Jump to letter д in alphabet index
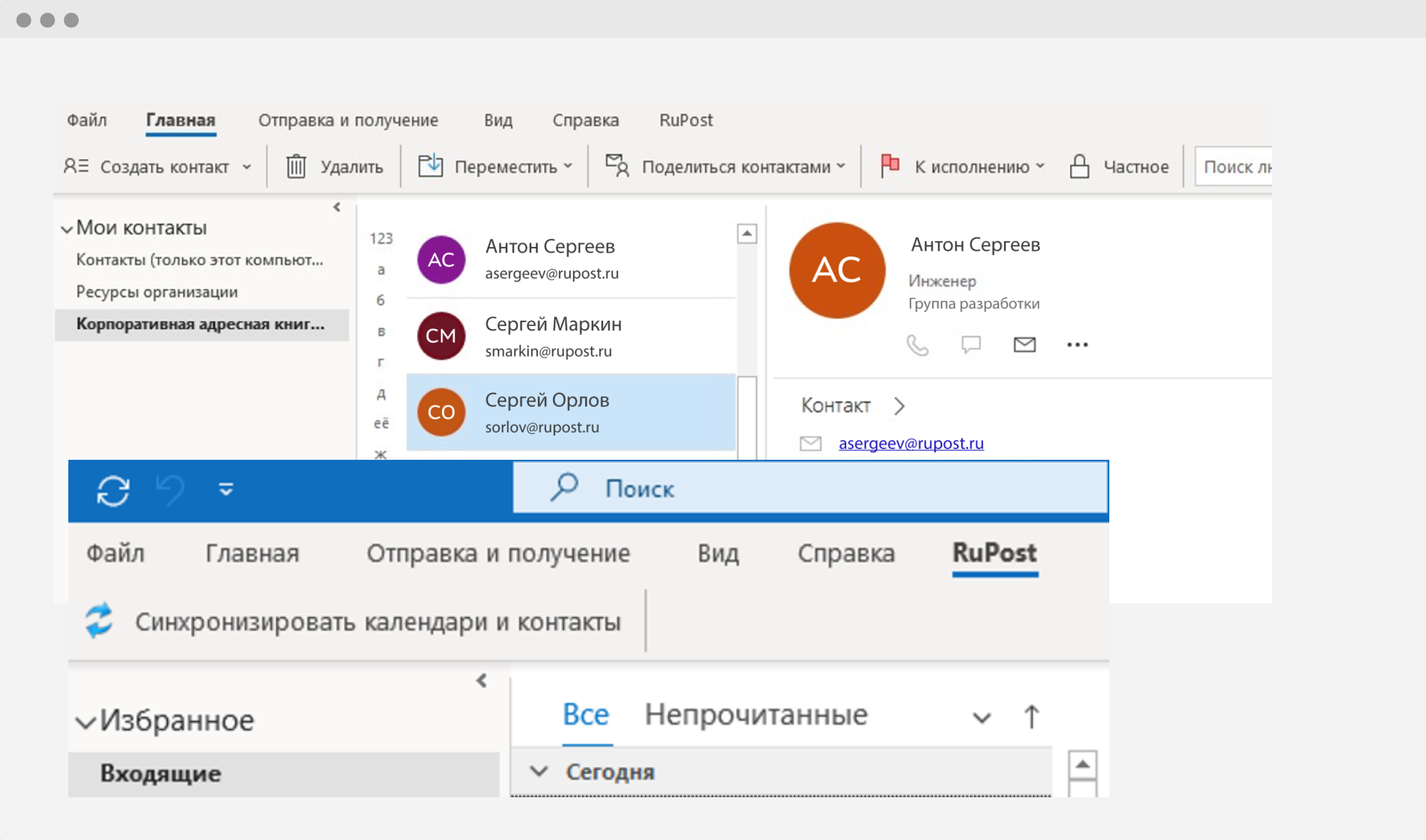 click(381, 393)
